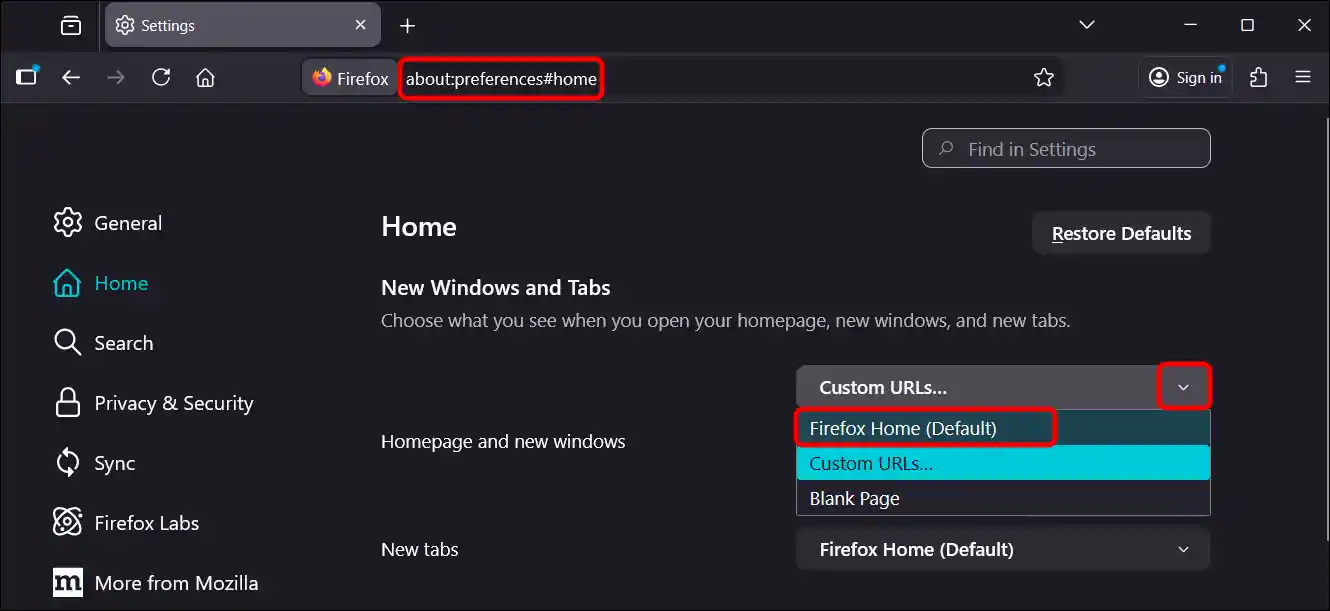Click the Home icon in the sidebar
The width and height of the screenshot is (1330, 611).
[x=119, y=283]
